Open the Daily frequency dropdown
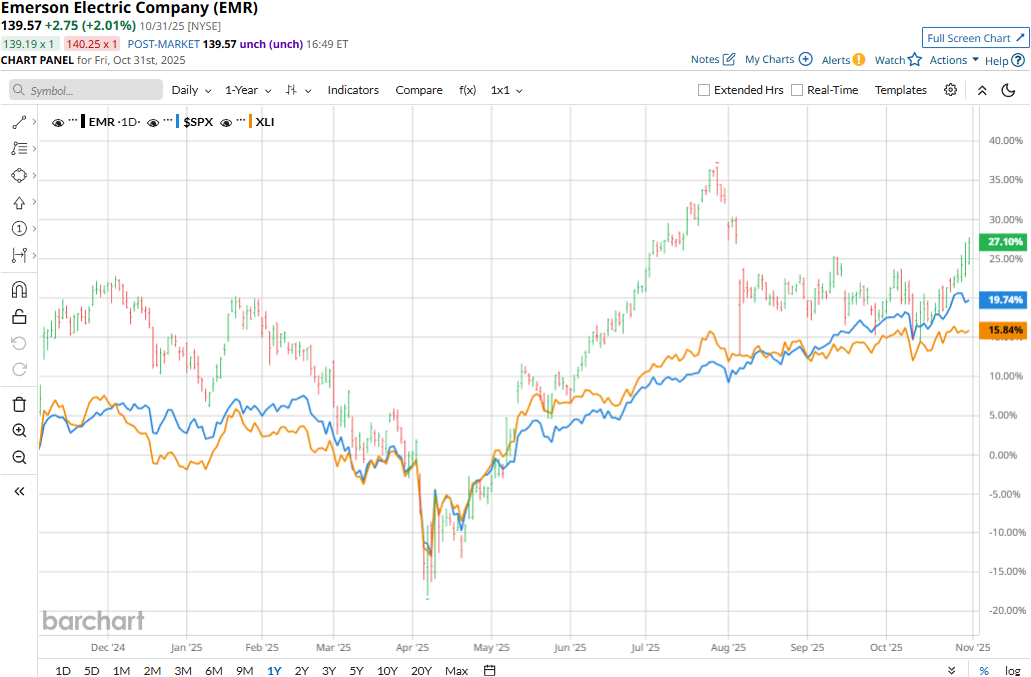This screenshot has width=1031, height=677. 190,90
